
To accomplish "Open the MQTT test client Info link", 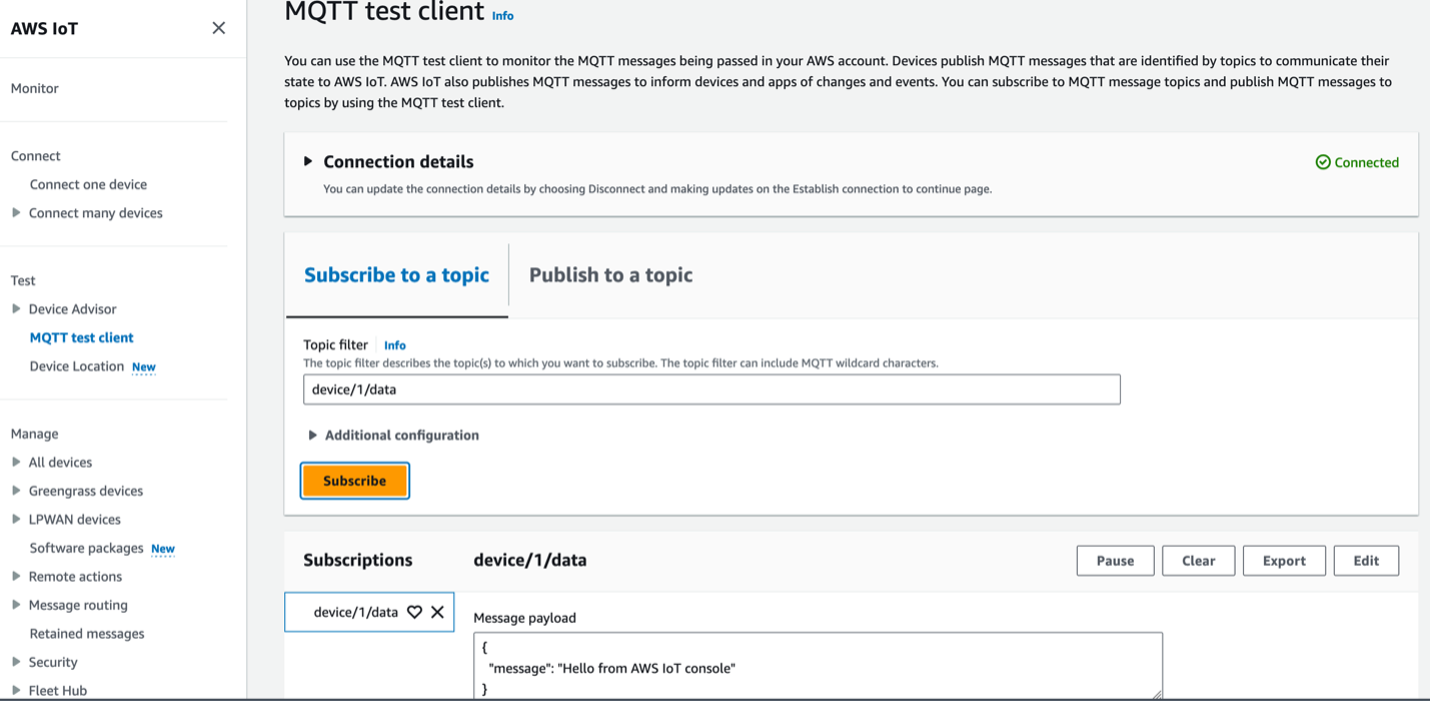I will [503, 15].
